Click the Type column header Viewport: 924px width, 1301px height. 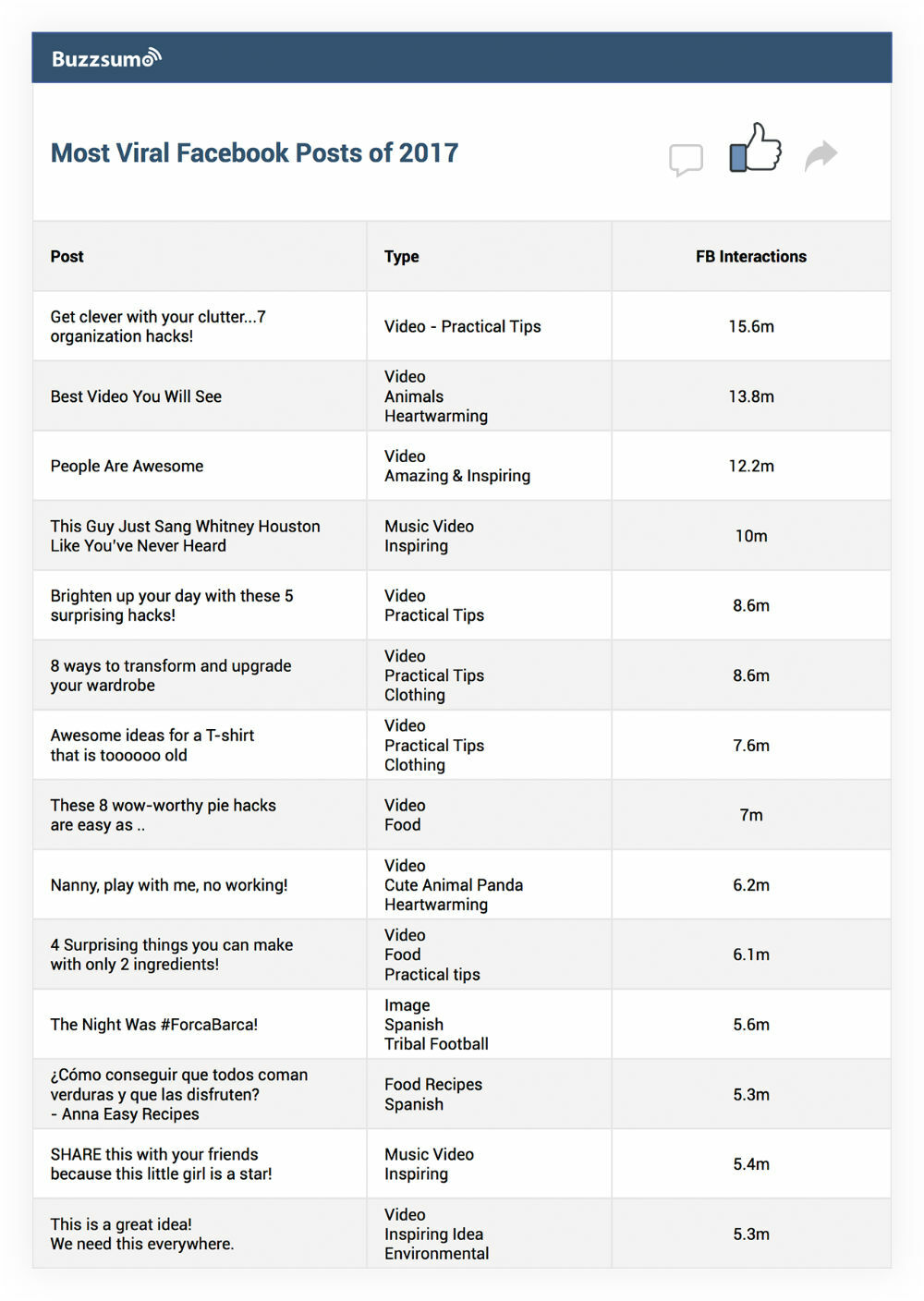click(x=402, y=257)
